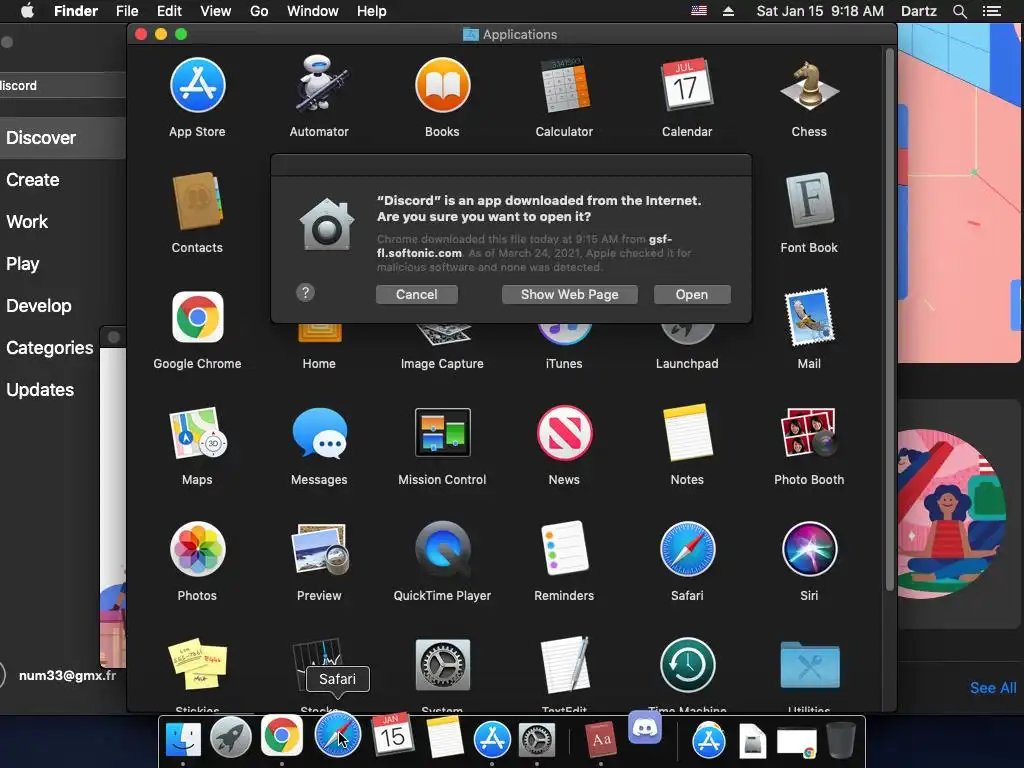This screenshot has width=1024, height=768.
Task: Click the Applications window vertical scrollbar
Action: [889, 320]
